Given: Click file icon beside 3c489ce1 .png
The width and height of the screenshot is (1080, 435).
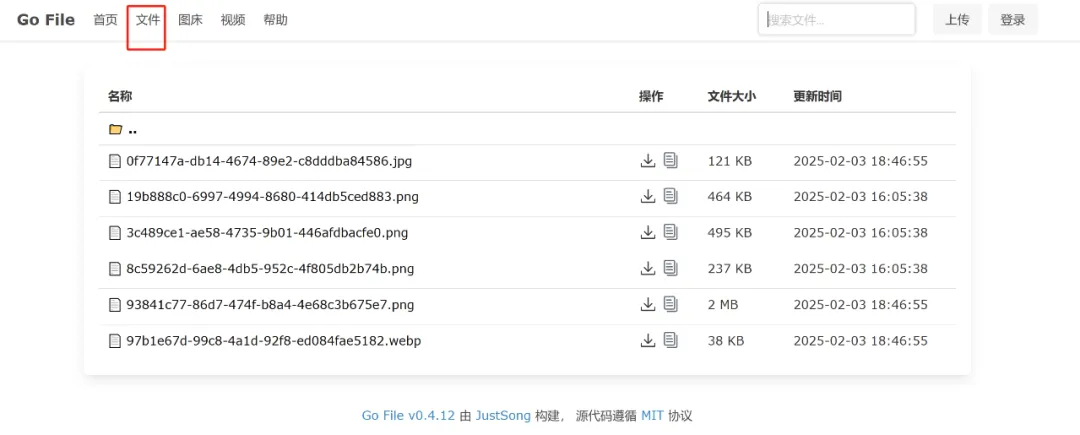Looking at the screenshot, I should pos(115,233).
